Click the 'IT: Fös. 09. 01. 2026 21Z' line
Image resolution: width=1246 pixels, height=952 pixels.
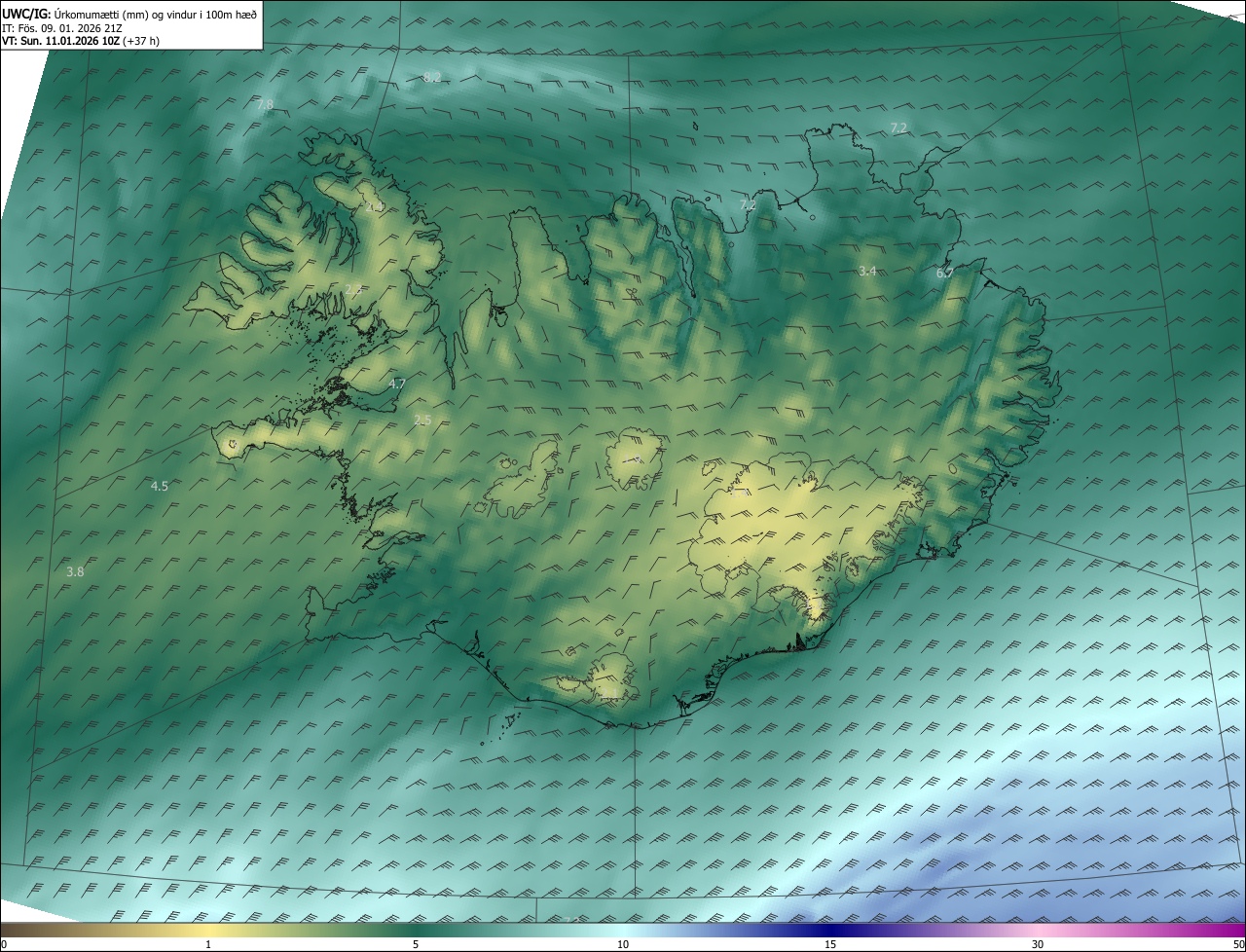[x=62, y=28]
